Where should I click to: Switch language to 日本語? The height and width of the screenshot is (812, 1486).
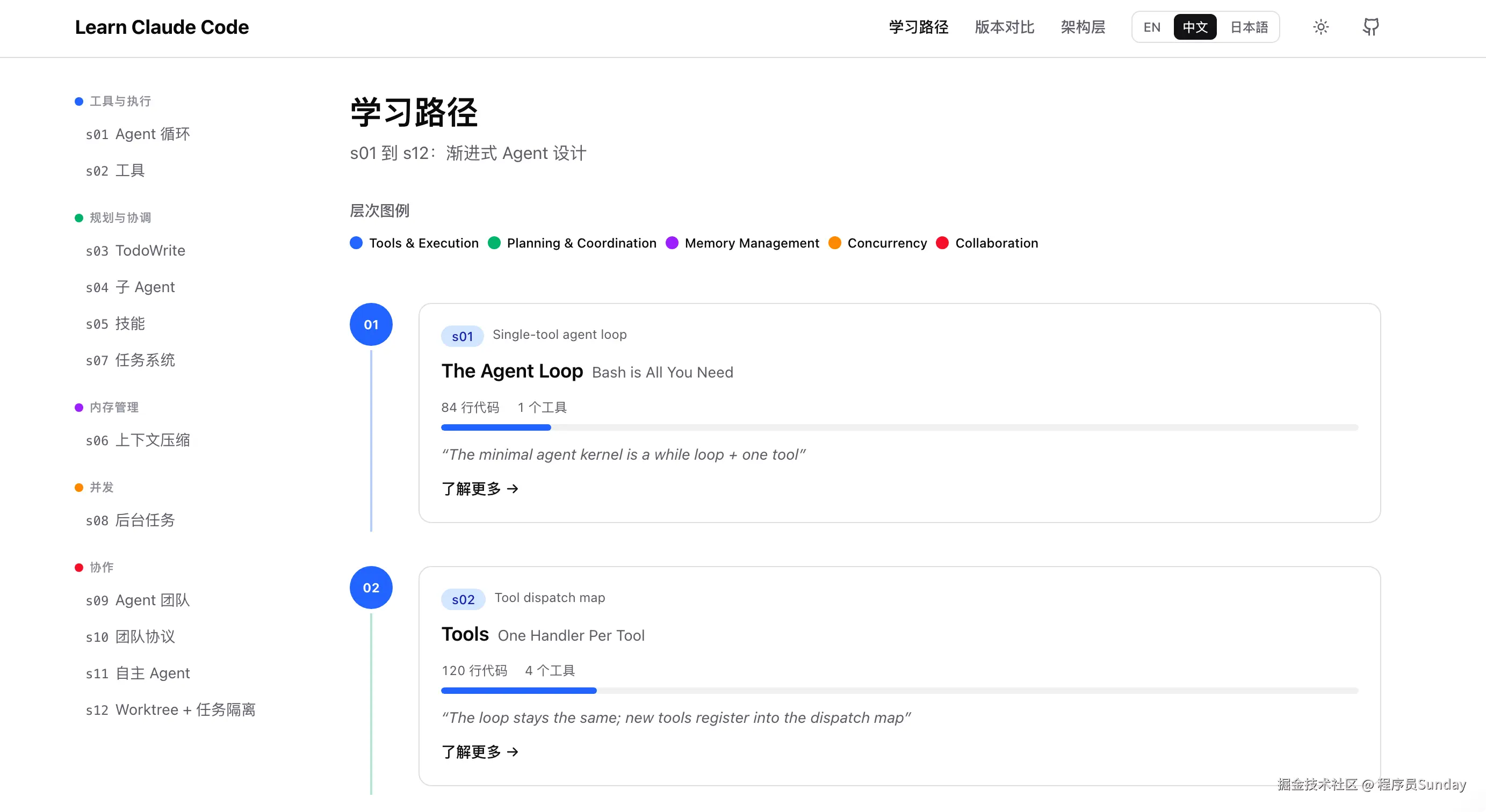point(1249,27)
